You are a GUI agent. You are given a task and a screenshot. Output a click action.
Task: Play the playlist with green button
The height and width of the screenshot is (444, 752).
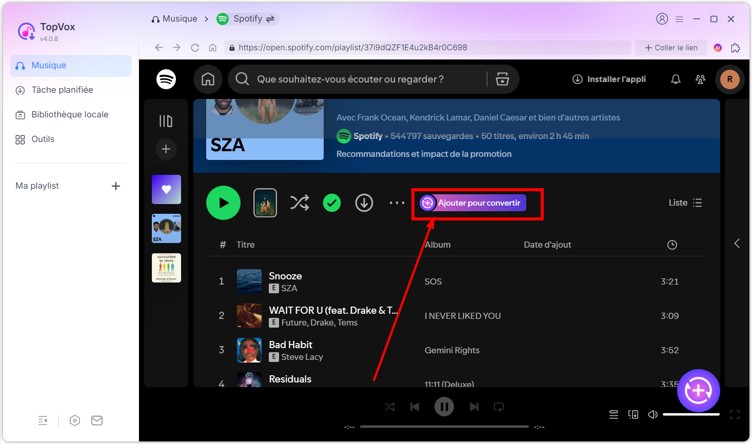(x=223, y=203)
